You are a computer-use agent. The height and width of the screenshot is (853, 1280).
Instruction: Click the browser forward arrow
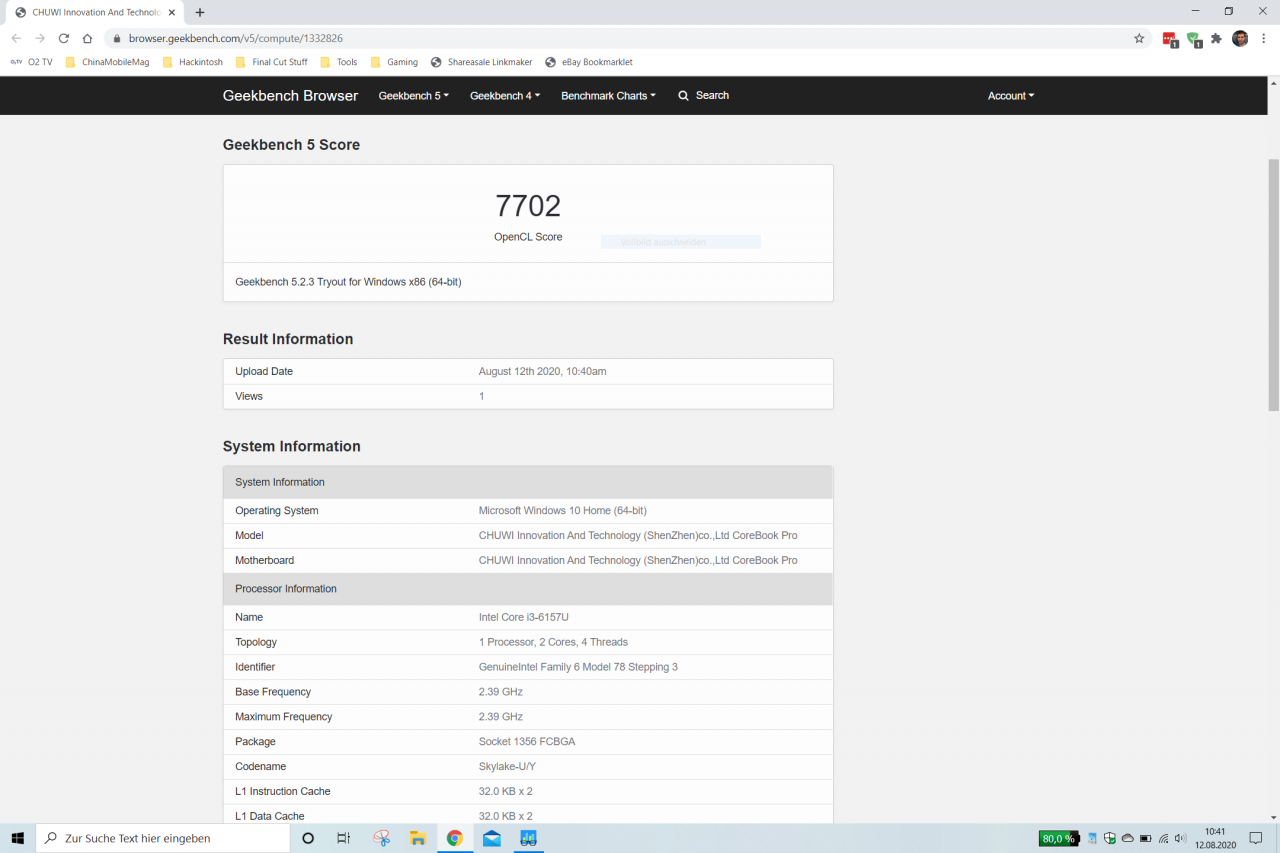coord(40,38)
